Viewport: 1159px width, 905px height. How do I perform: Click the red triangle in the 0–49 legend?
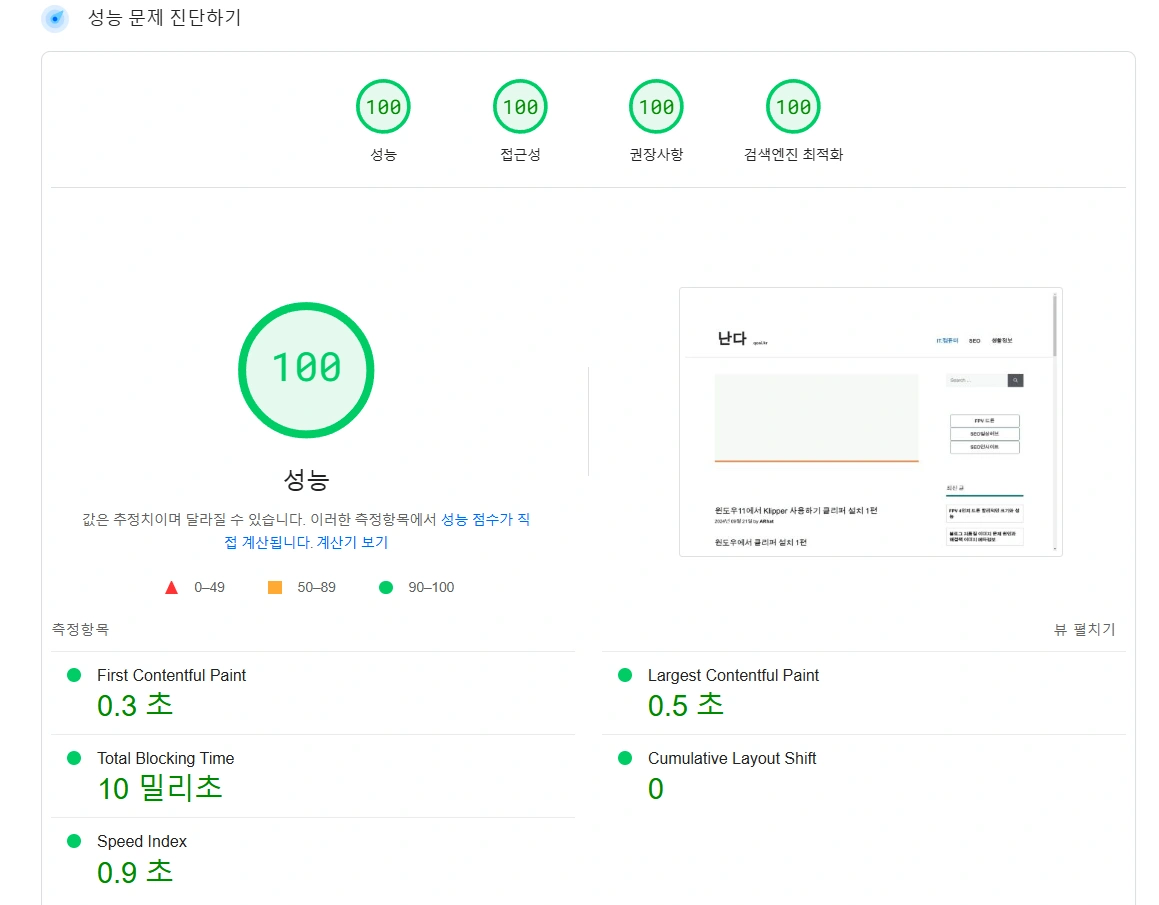(171, 587)
